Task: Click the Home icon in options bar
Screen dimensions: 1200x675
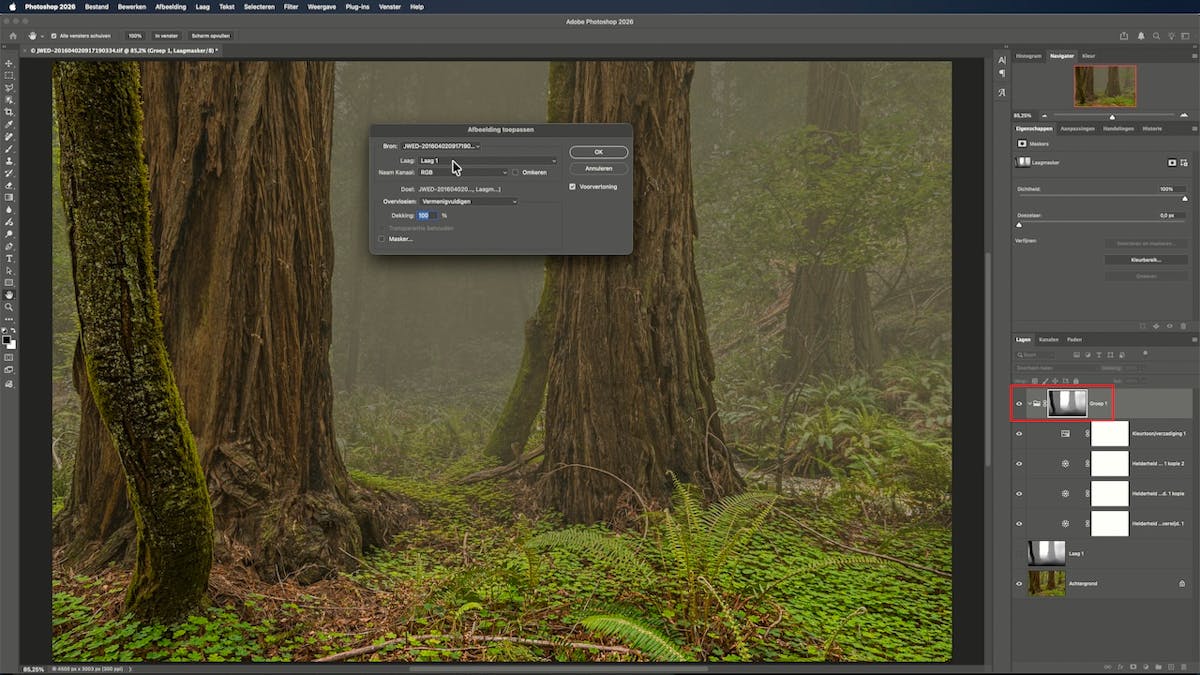Action: [13, 36]
